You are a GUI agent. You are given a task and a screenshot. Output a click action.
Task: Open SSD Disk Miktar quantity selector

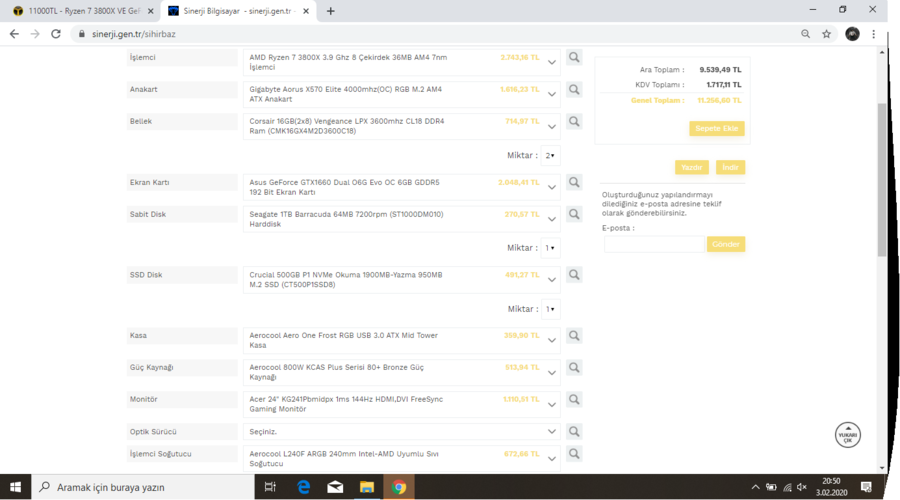[550, 309]
